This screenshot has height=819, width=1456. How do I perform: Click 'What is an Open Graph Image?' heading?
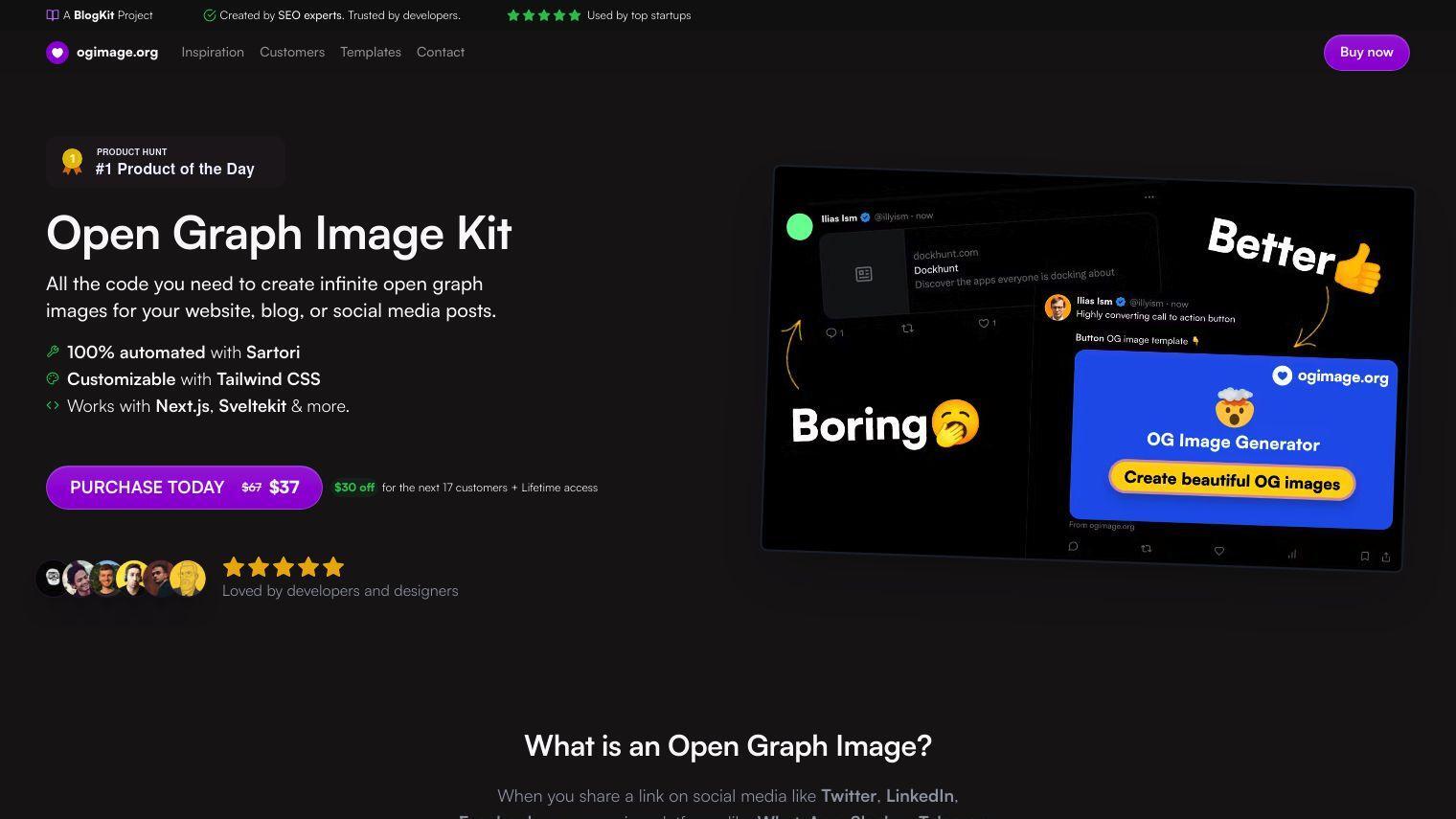coord(728,746)
